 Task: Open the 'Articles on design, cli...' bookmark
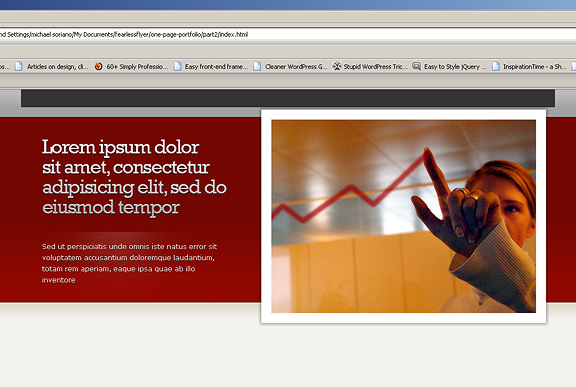pos(52,66)
